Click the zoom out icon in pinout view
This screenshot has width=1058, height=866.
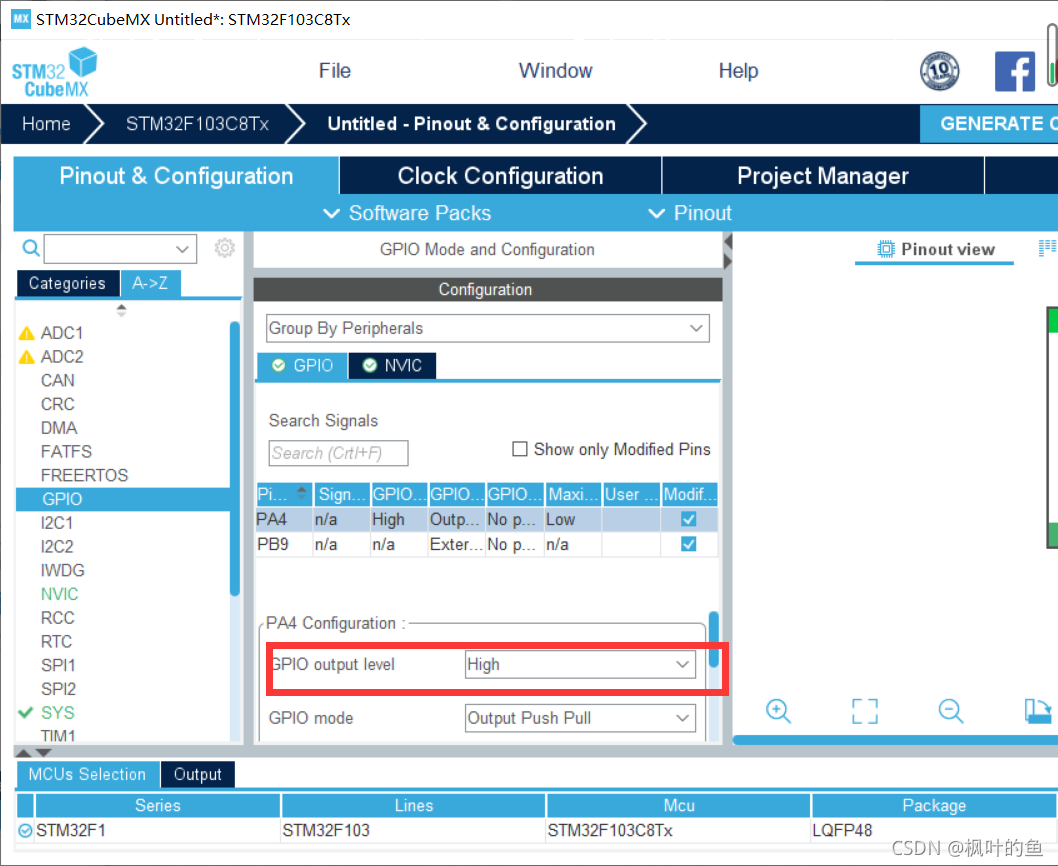pyautogui.click(x=951, y=711)
